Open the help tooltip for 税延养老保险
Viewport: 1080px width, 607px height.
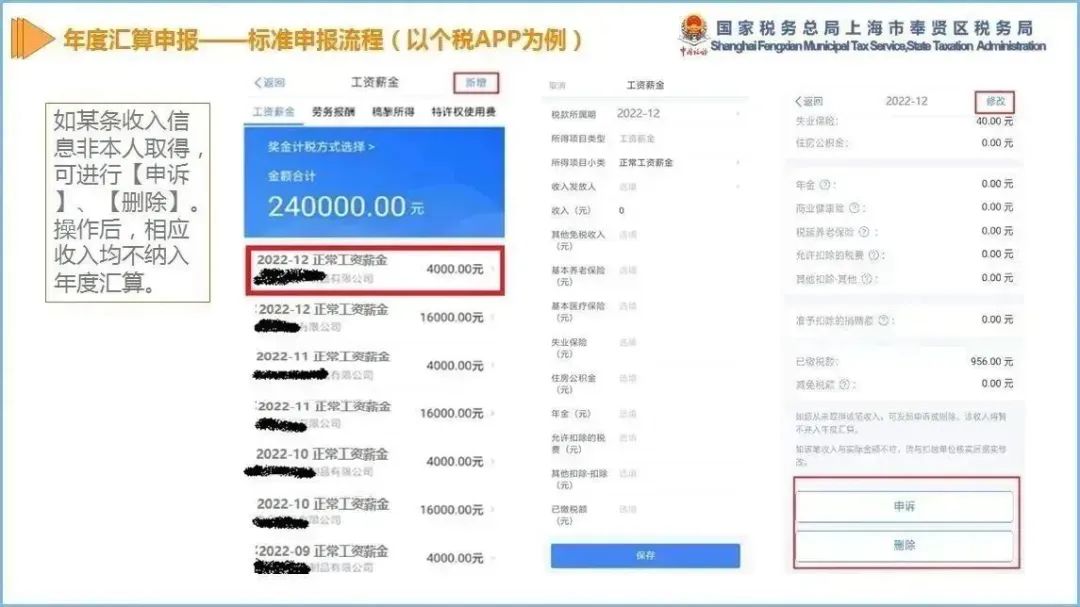pos(864,232)
